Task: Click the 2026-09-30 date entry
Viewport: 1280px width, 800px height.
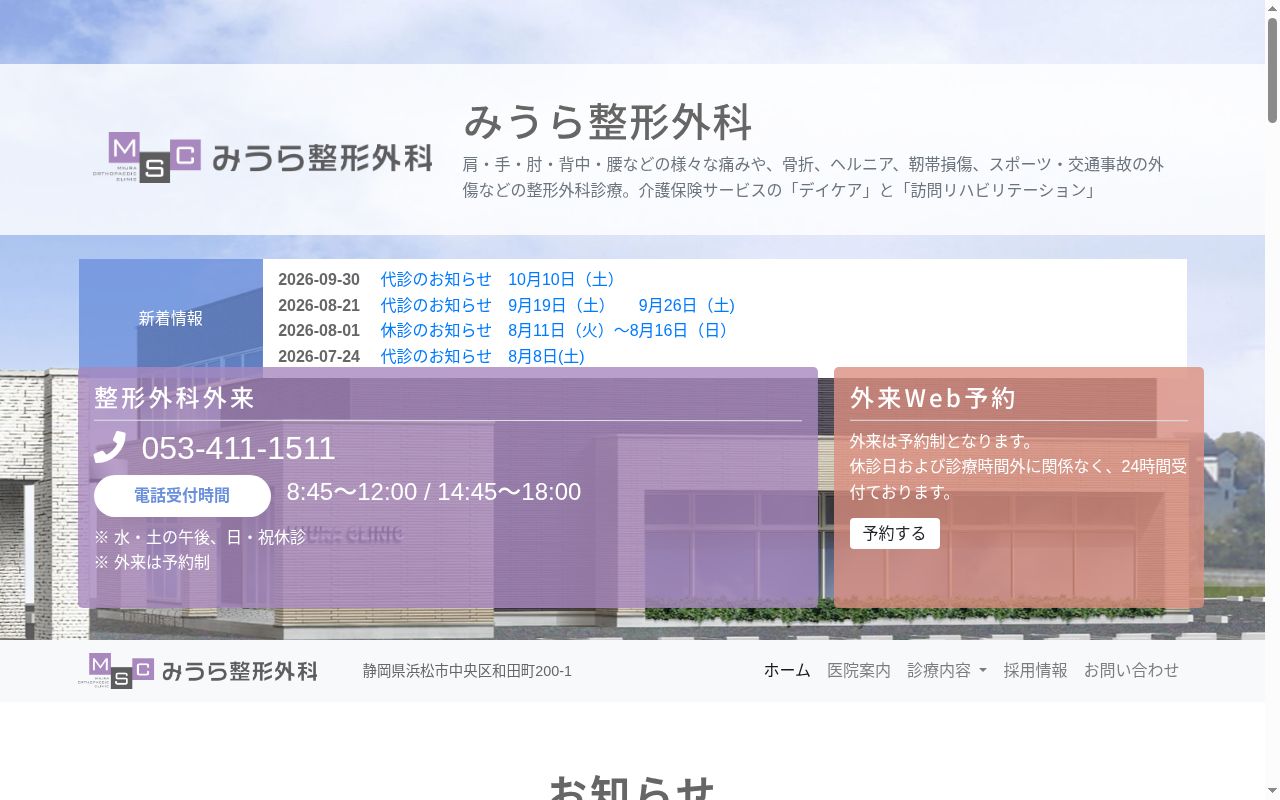Action: 319,279
